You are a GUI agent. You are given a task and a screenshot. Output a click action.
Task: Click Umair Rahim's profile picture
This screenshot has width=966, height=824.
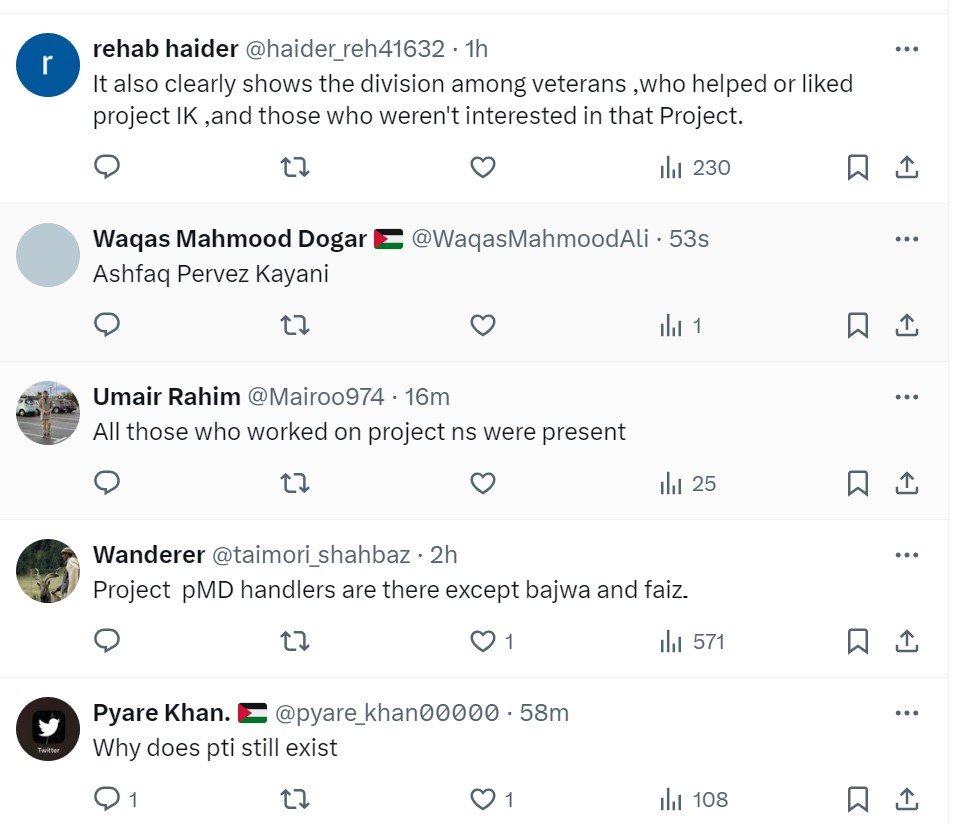pos(48,412)
